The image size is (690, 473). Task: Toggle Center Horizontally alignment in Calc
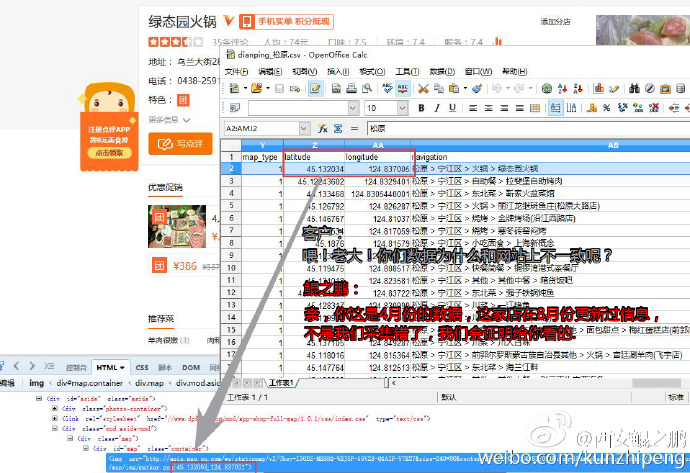[x=488, y=108]
